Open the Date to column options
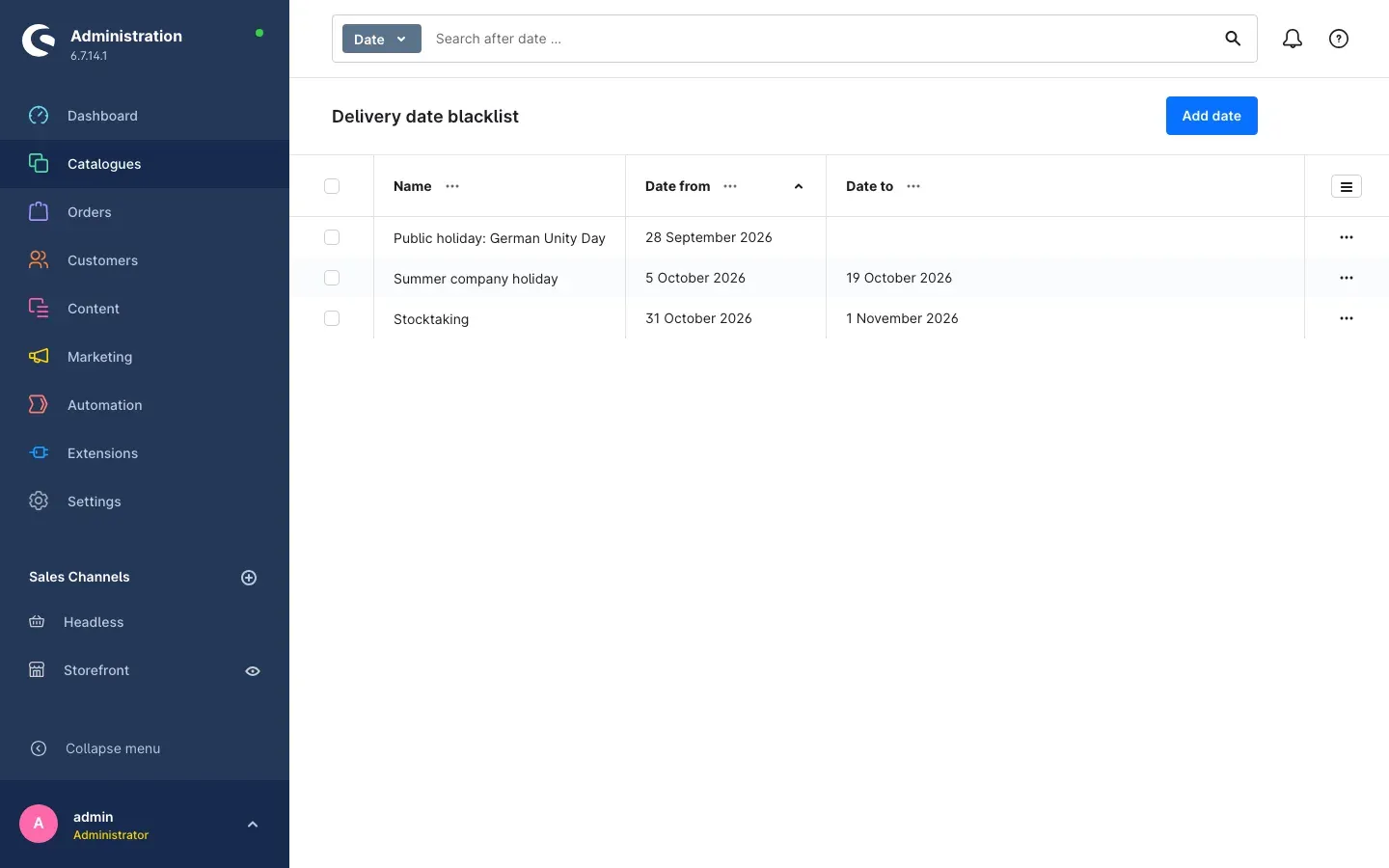The image size is (1389, 868). (x=913, y=186)
